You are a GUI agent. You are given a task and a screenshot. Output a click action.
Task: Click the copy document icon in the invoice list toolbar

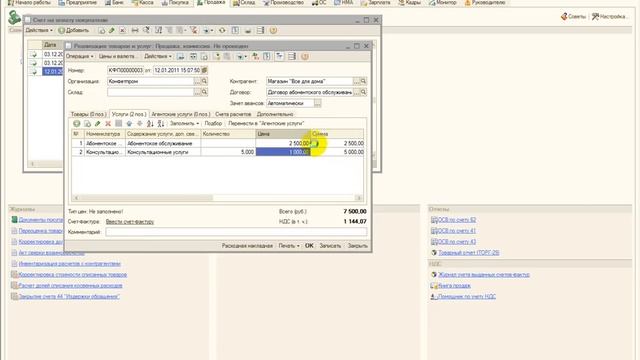pos(101,30)
